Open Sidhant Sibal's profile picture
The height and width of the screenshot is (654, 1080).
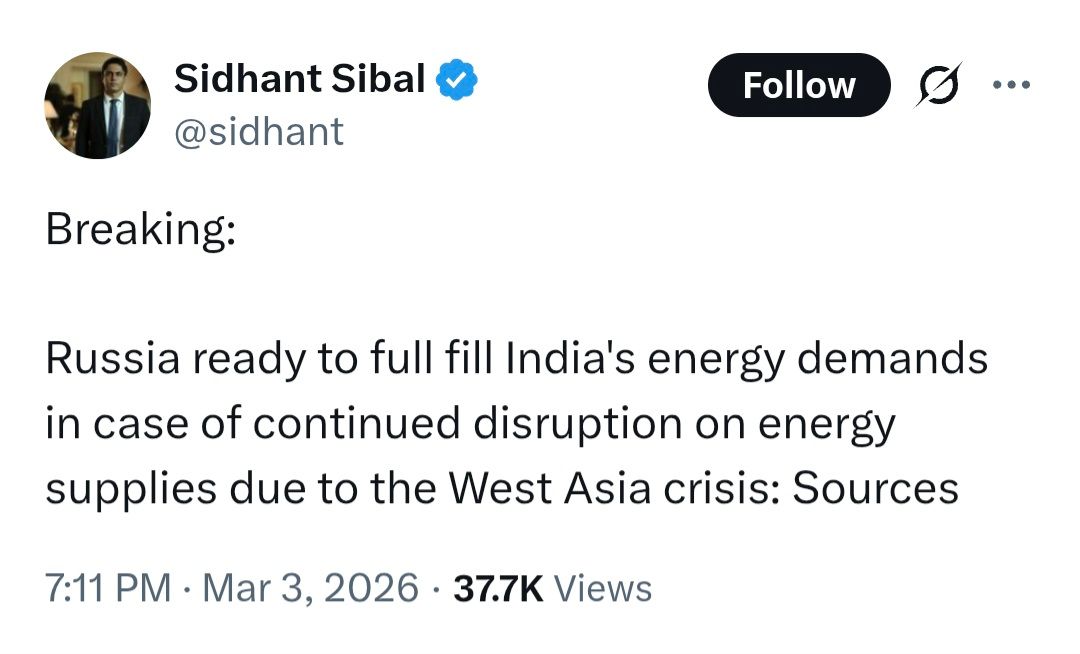coord(98,105)
